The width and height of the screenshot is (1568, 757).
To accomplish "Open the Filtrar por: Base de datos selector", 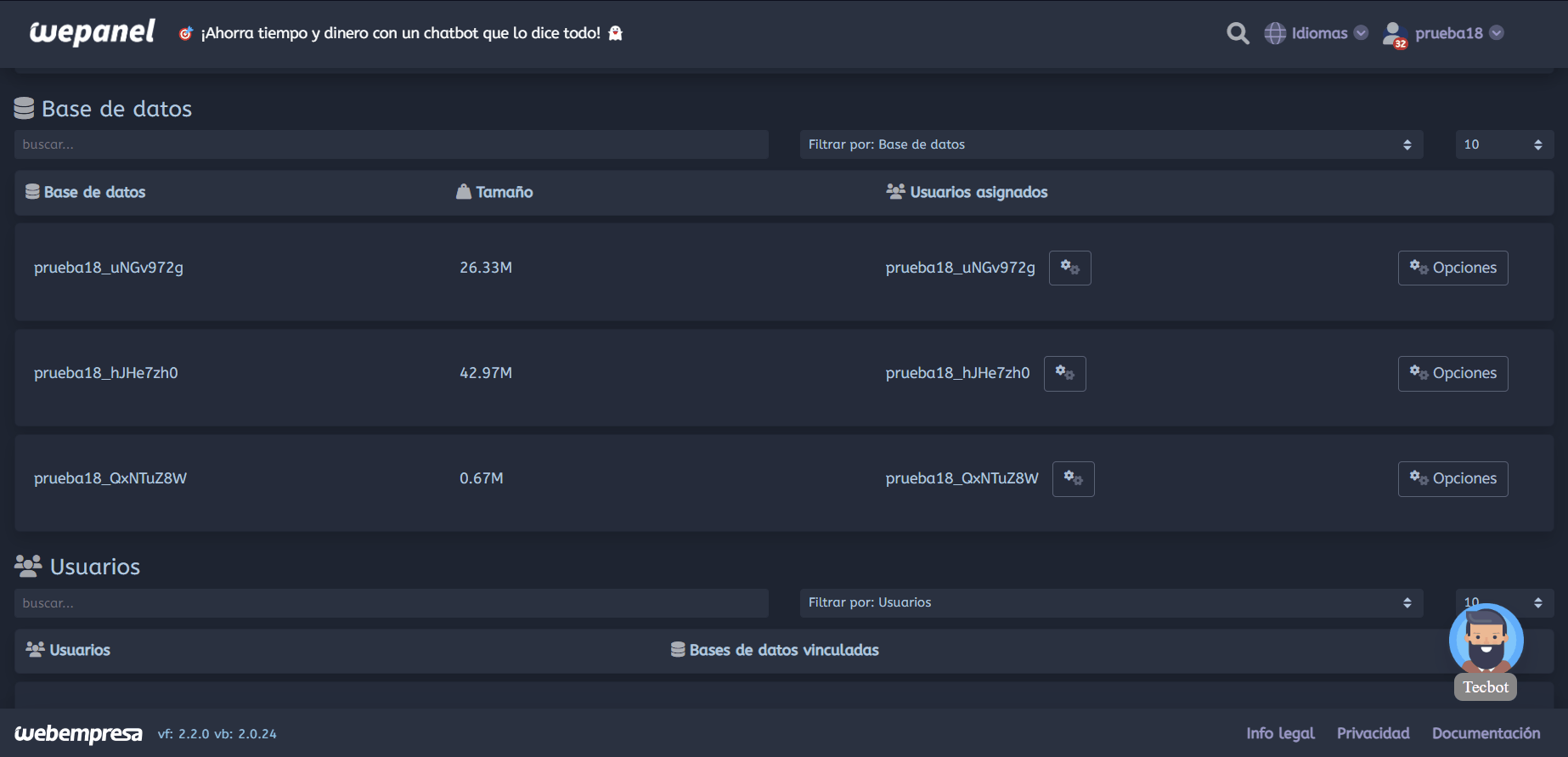I will [1110, 144].
